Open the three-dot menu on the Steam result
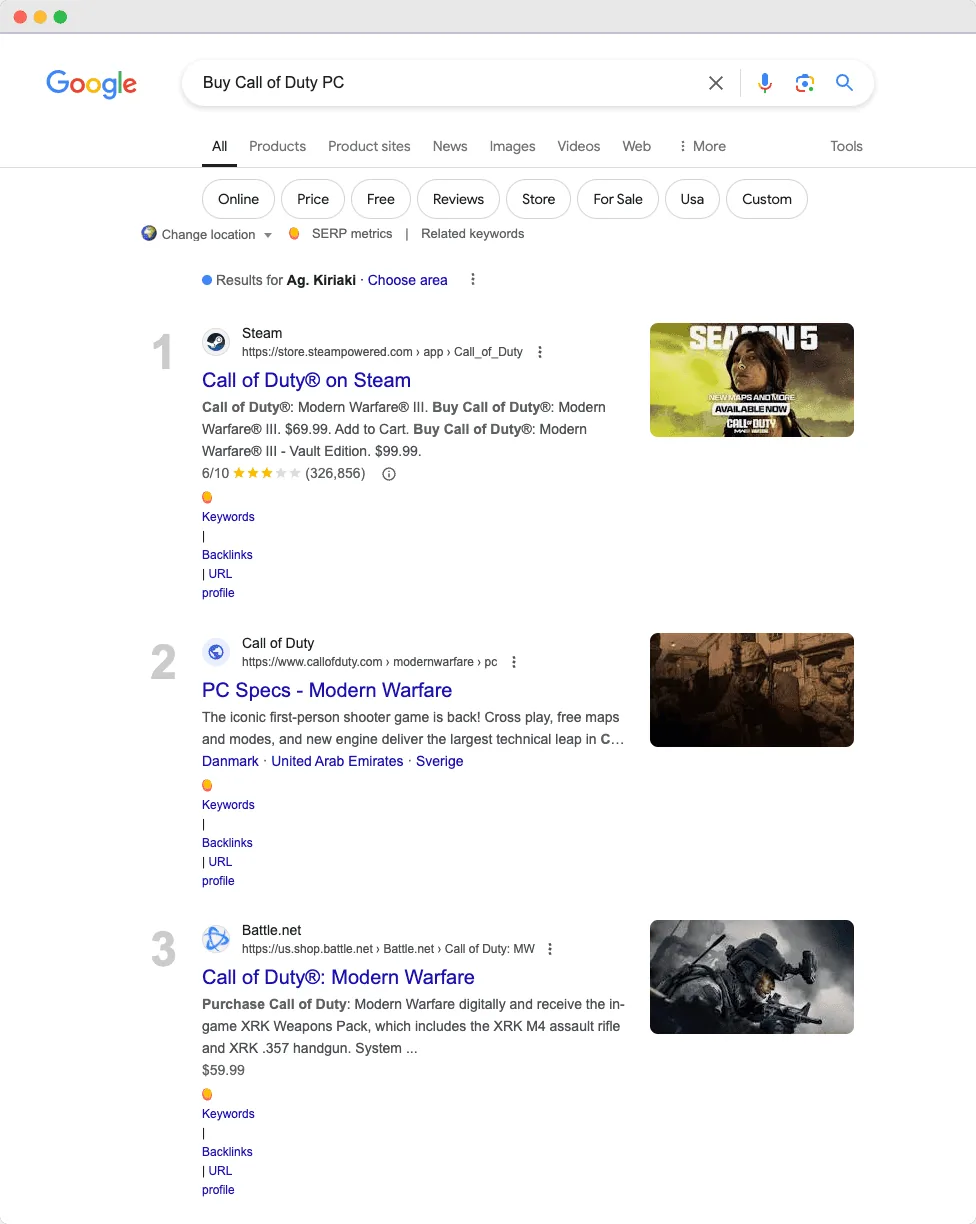This screenshot has height=1224, width=976. pyautogui.click(x=540, y=352)
